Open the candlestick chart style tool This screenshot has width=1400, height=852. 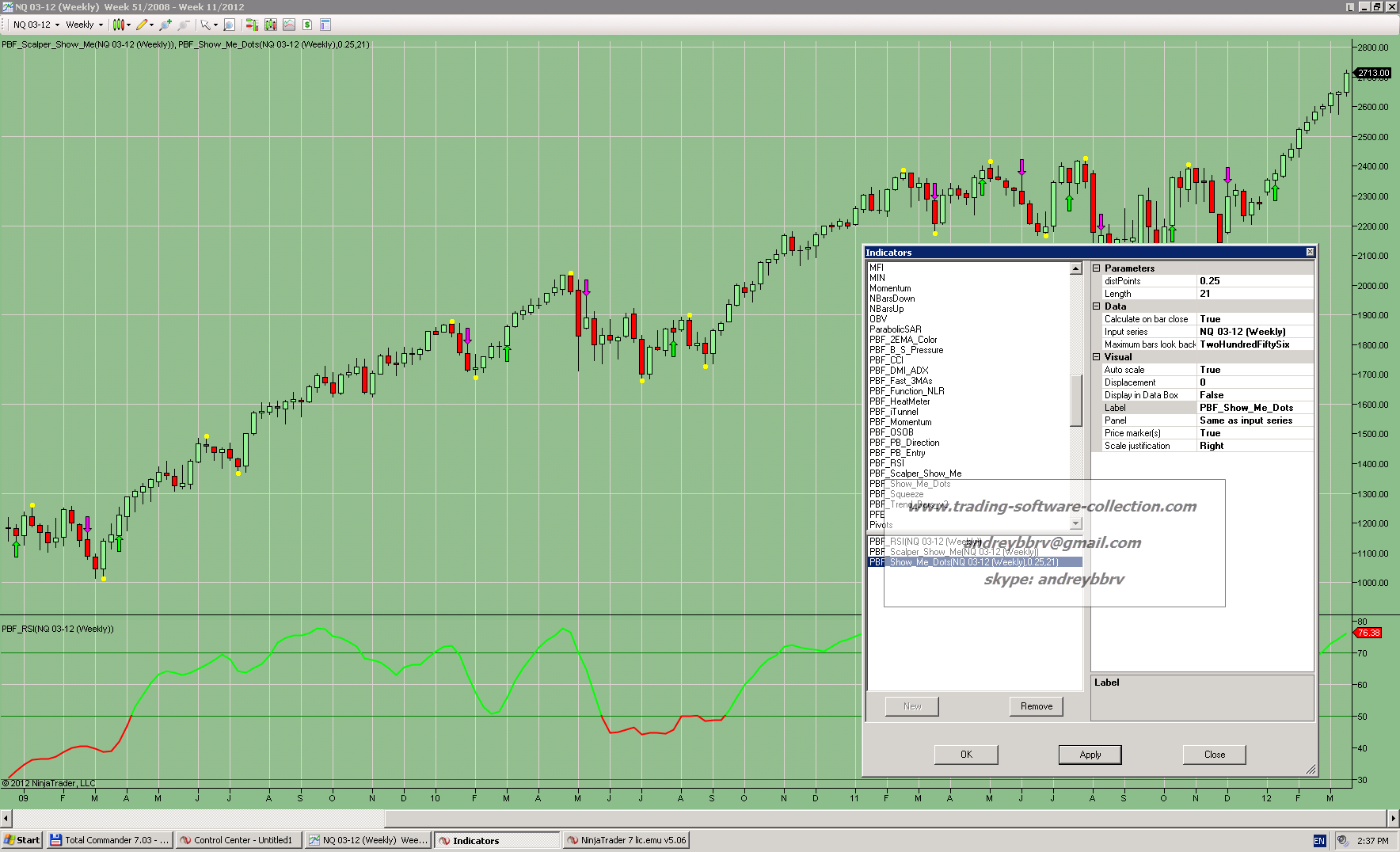(119, 25)
